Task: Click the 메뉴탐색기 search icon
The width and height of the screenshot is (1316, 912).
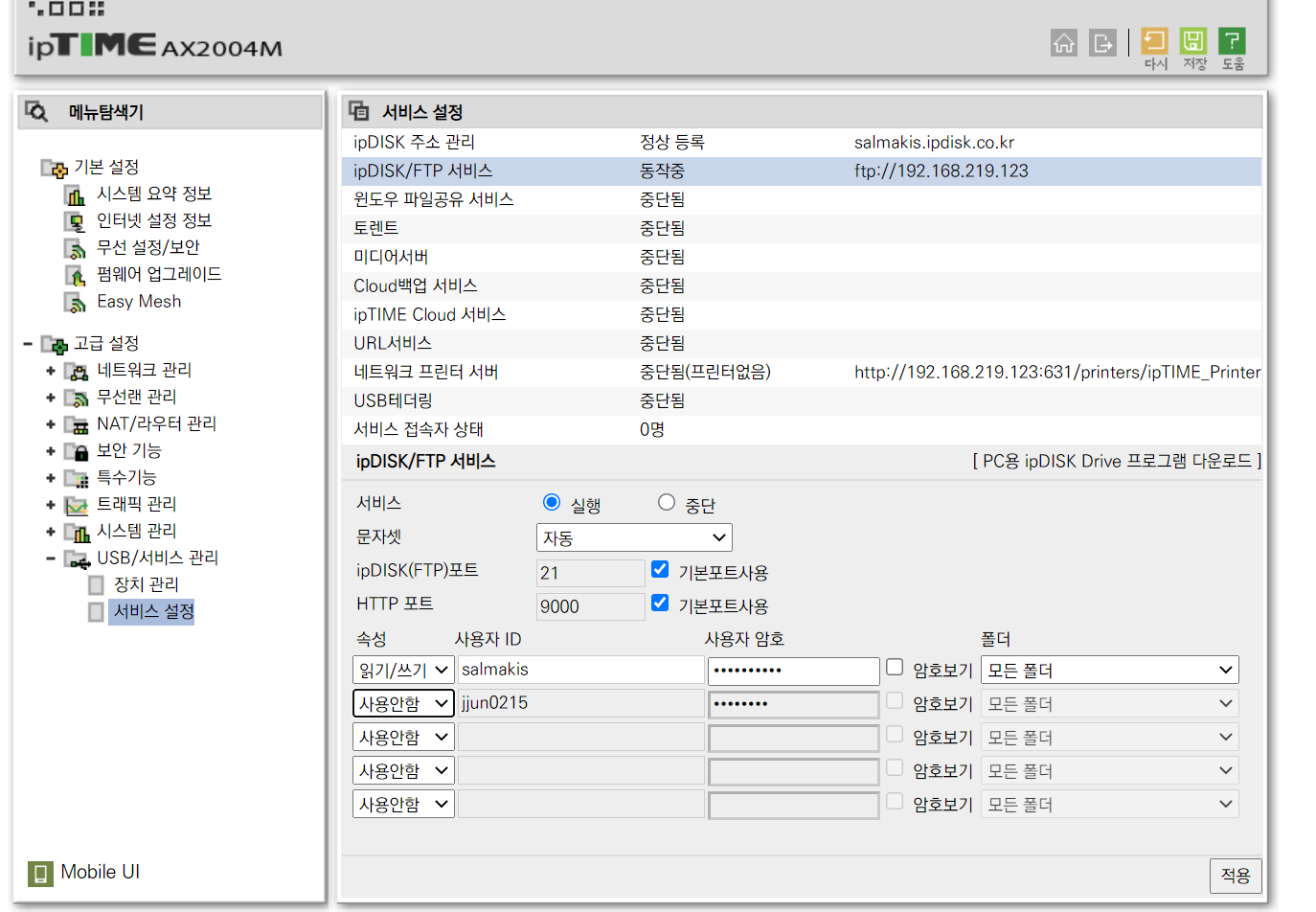Action: coord(36,111)
